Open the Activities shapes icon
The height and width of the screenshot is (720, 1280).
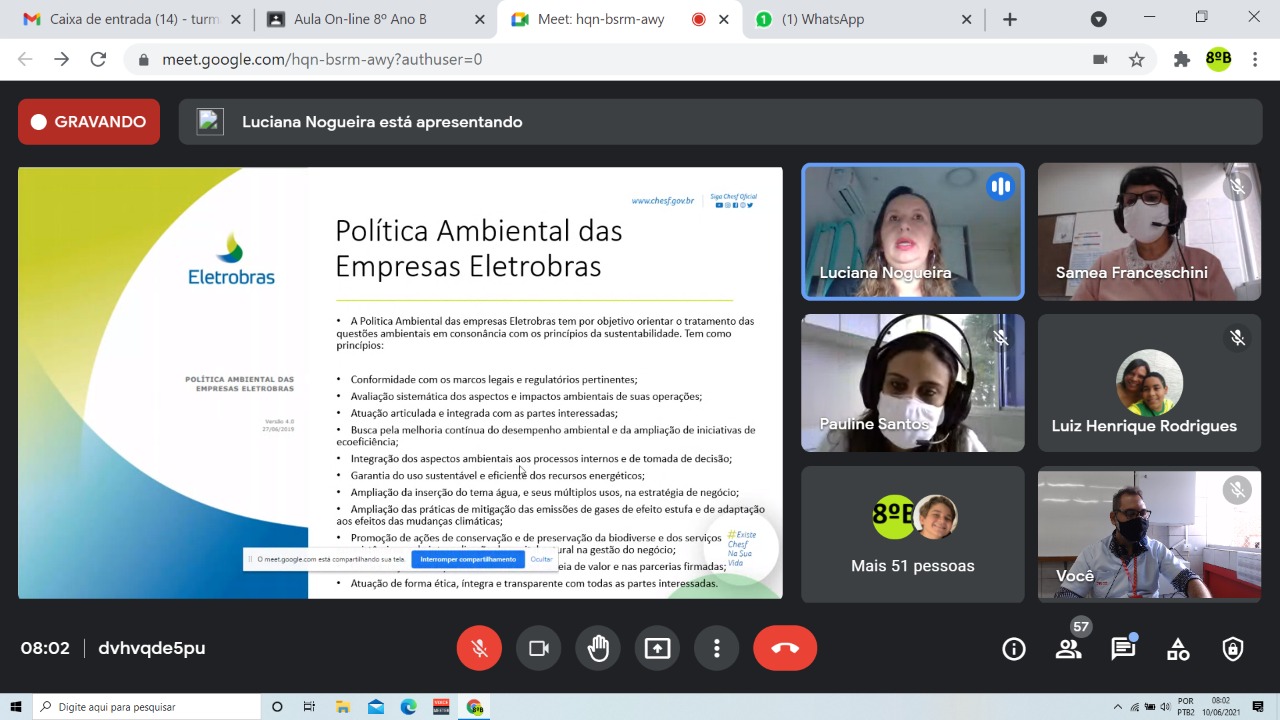(1178, 649)
